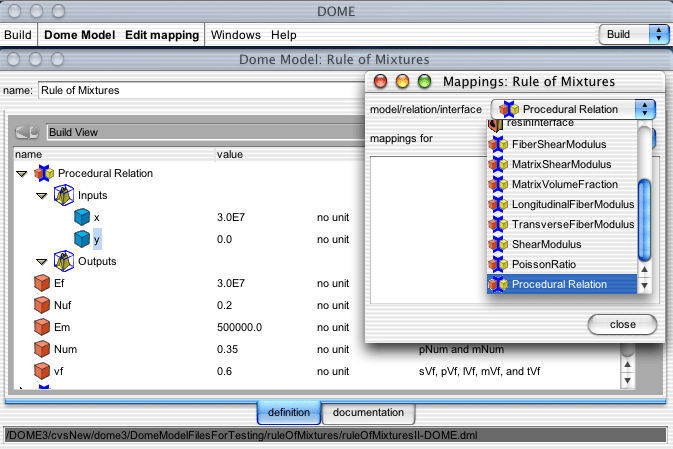Click the name field containing Rule of Mixtures
Viewport: 673px width, 449px height.
point(201,90)
